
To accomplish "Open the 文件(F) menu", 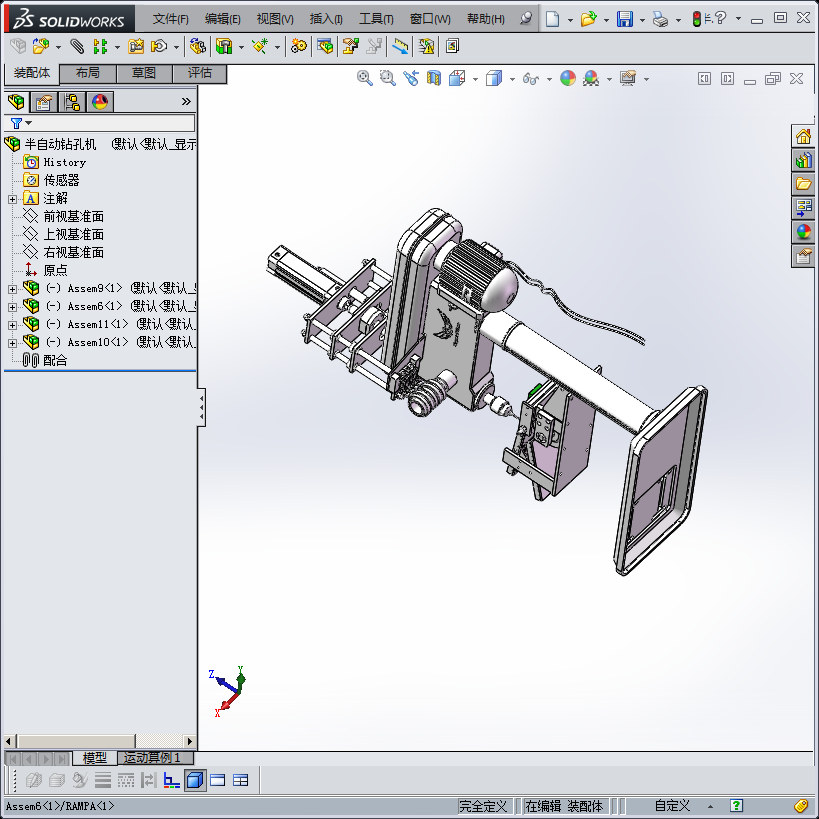I will pos(170,19).
